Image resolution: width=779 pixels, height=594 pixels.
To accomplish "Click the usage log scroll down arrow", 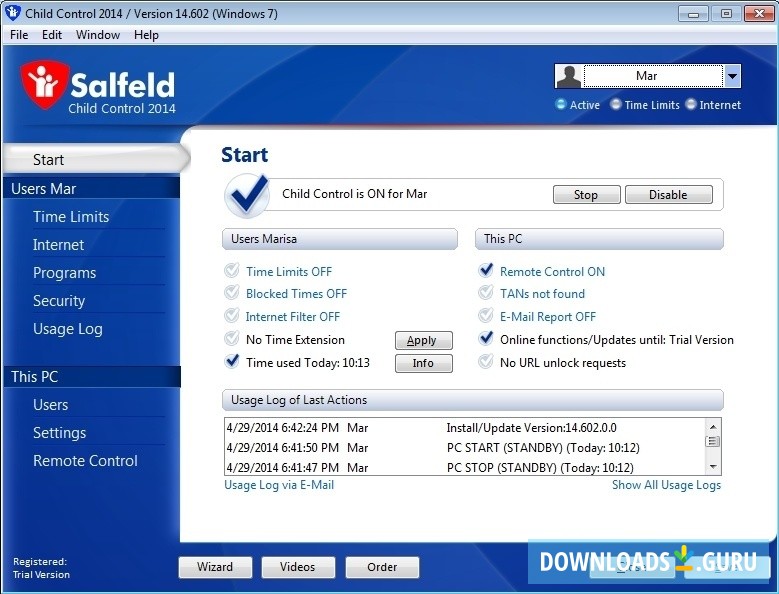I will click(x=713, y=466).
